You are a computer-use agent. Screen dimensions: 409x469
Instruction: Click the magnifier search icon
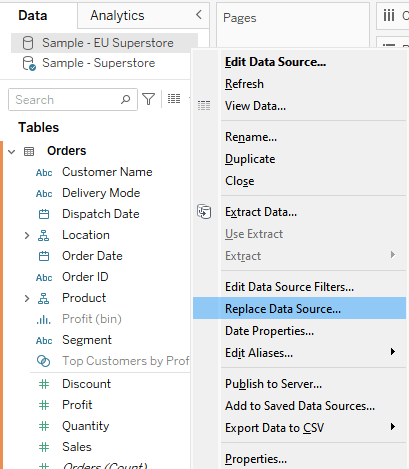(x=125, y=99)
